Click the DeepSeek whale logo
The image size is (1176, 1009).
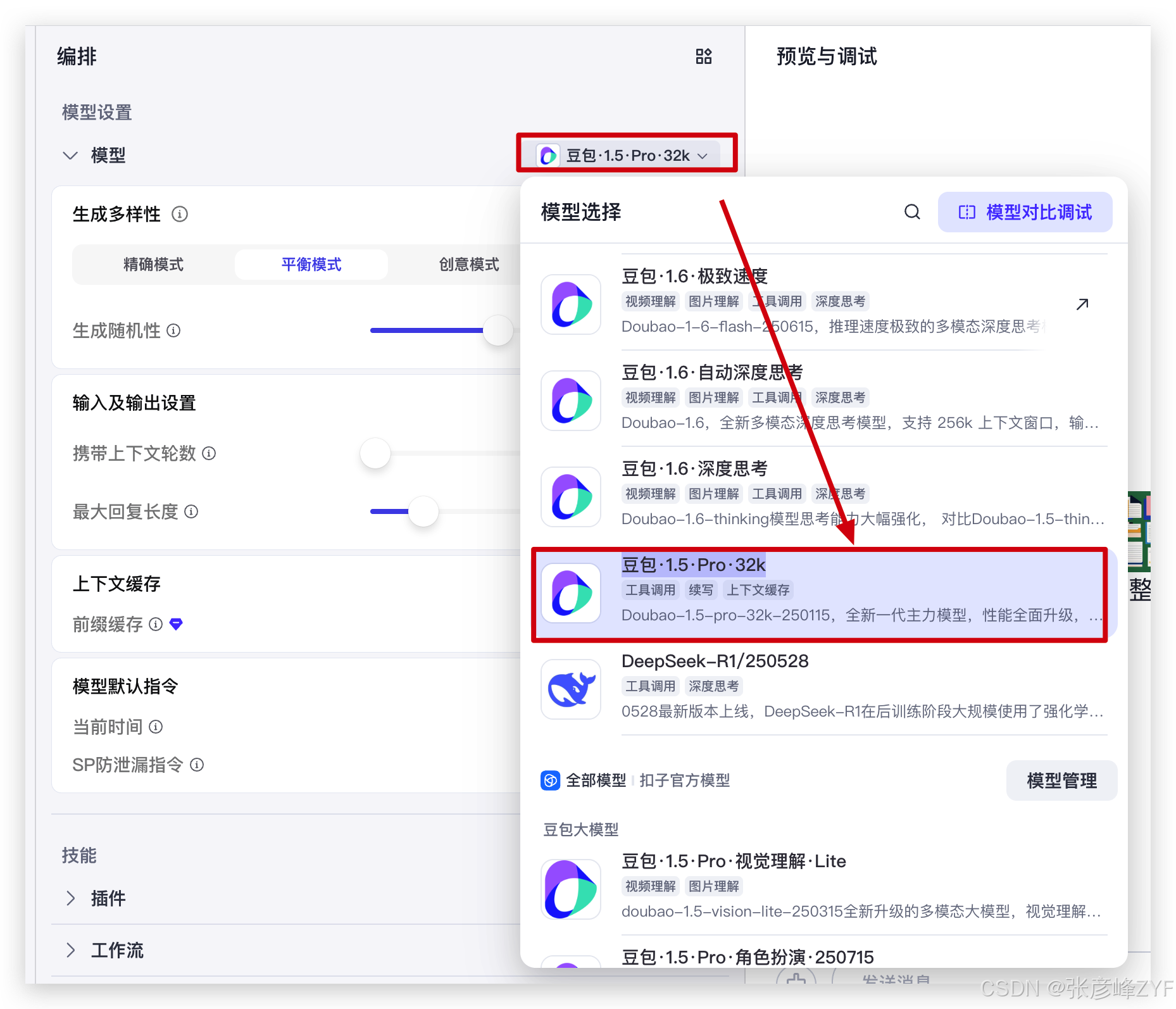click(571, 689)
